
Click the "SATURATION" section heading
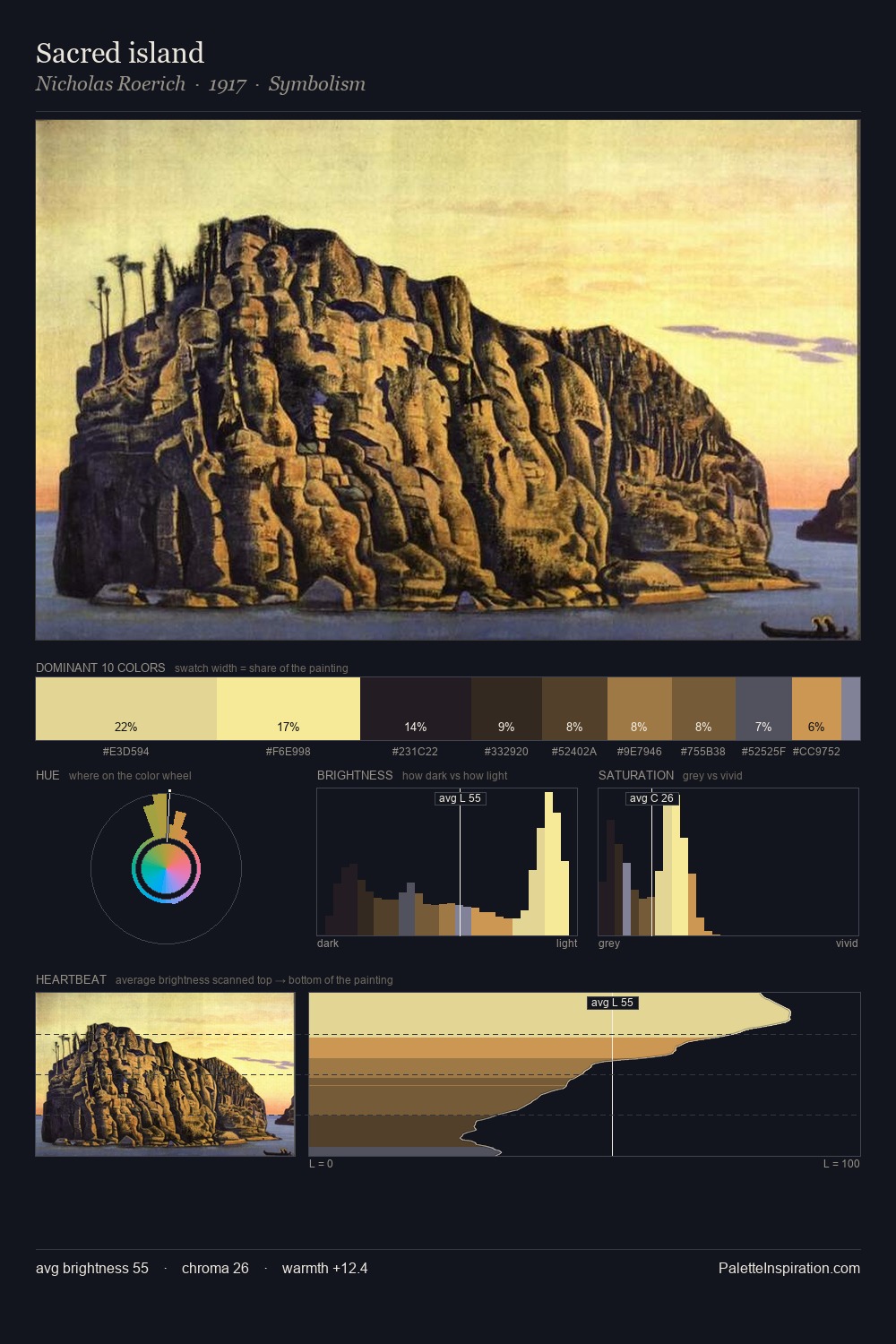click(x=636, y=776)
